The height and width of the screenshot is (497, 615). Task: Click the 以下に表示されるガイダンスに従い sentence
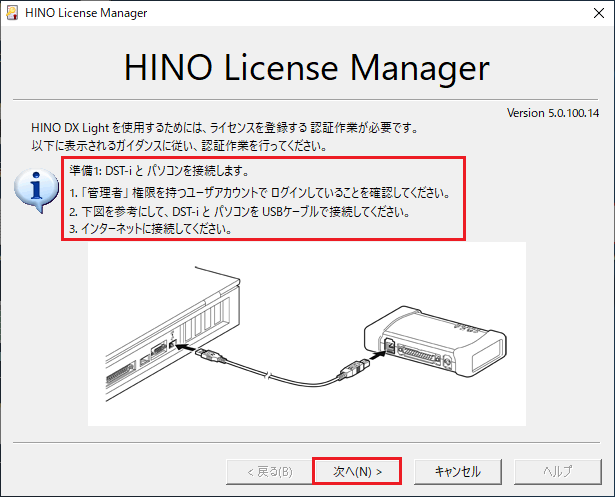point(179,146)
